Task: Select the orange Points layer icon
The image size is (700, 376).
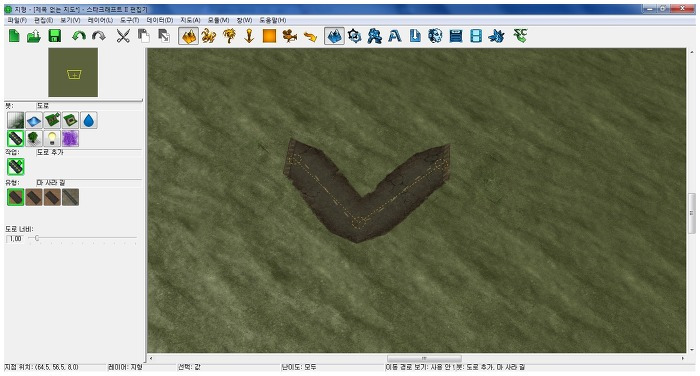Action: [249, 36]
